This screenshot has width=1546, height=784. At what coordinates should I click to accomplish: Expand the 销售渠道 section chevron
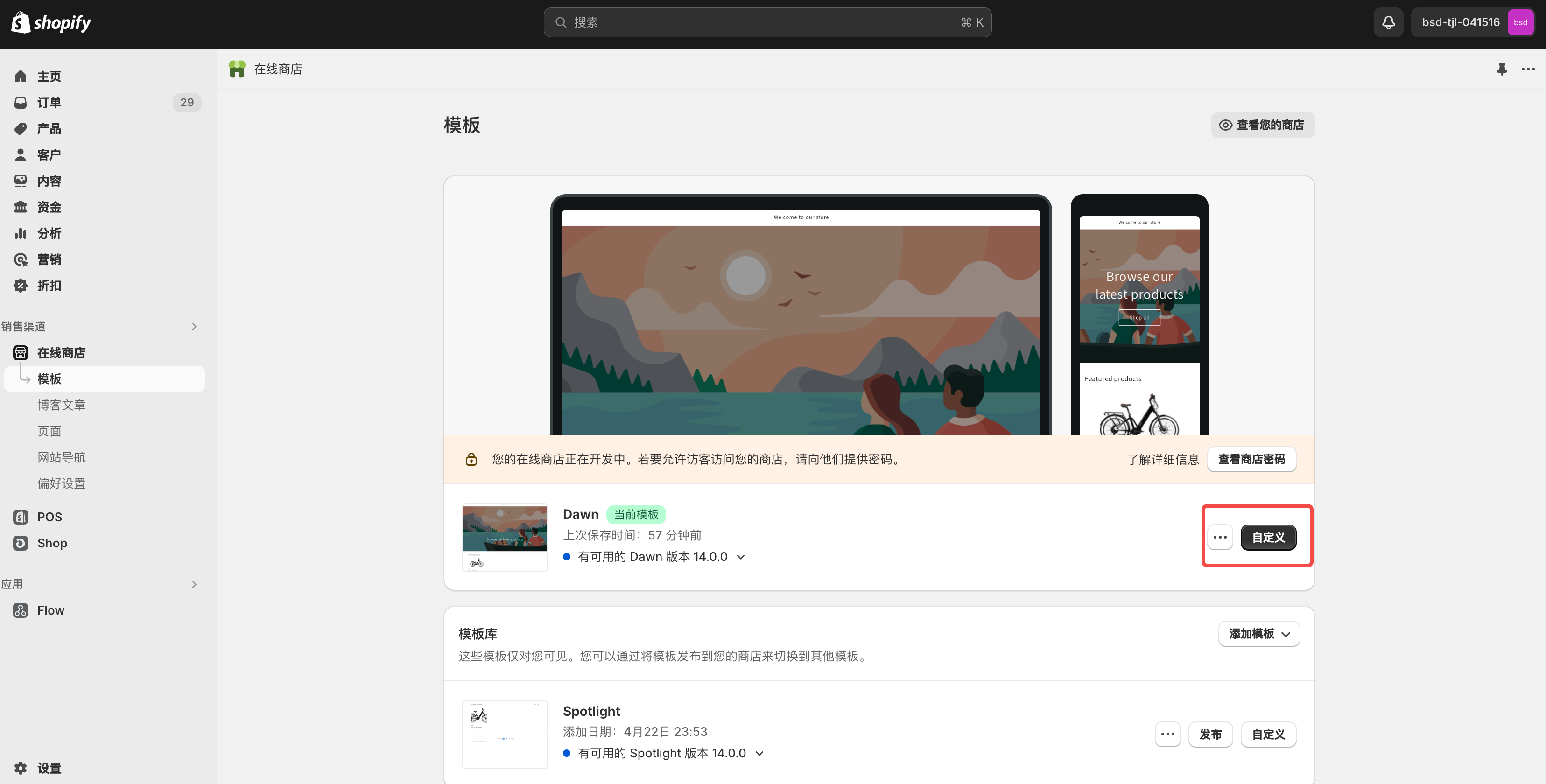[x=194, y=326]
